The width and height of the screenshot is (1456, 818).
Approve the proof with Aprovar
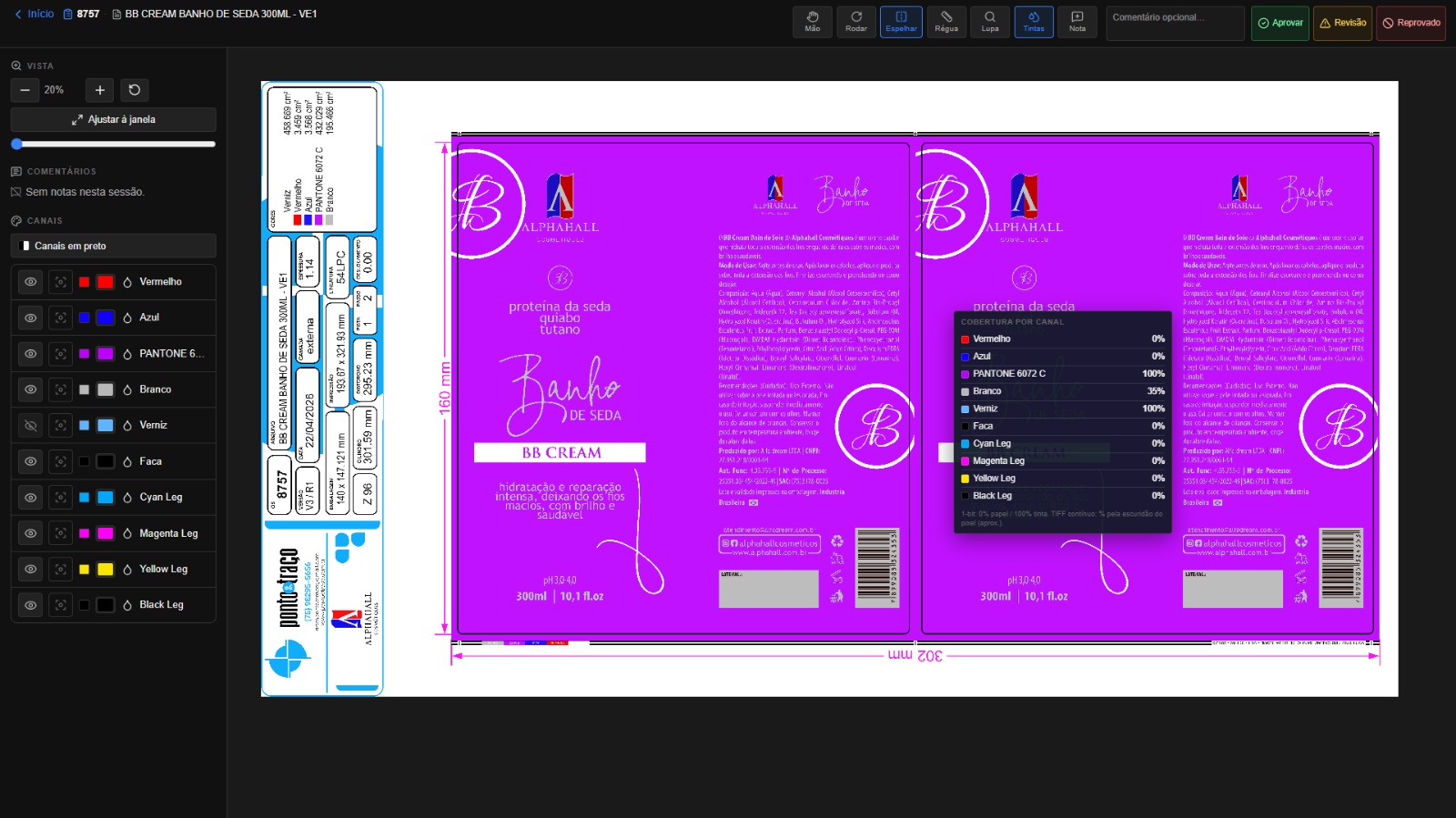tap(1280, 23)
